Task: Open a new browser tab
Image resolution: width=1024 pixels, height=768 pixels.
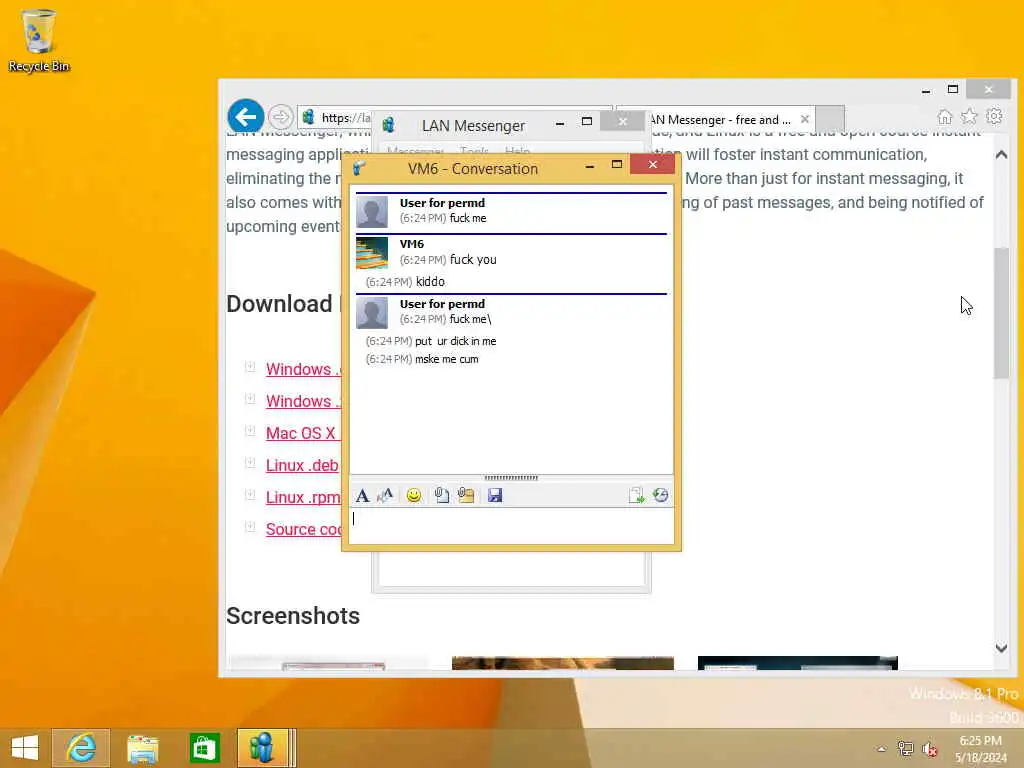Action: [831, 119]
